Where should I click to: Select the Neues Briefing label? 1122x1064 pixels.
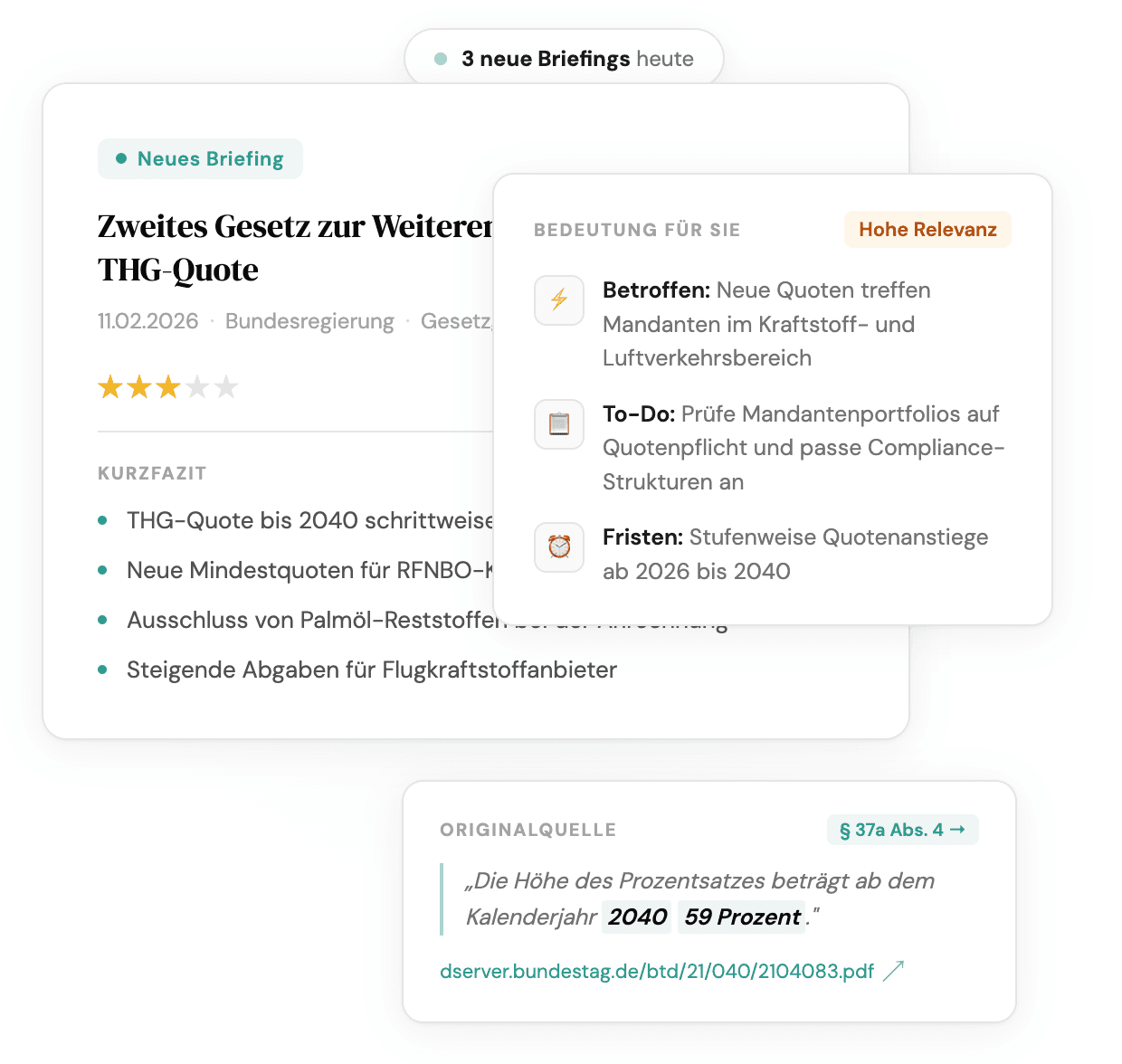209,158
